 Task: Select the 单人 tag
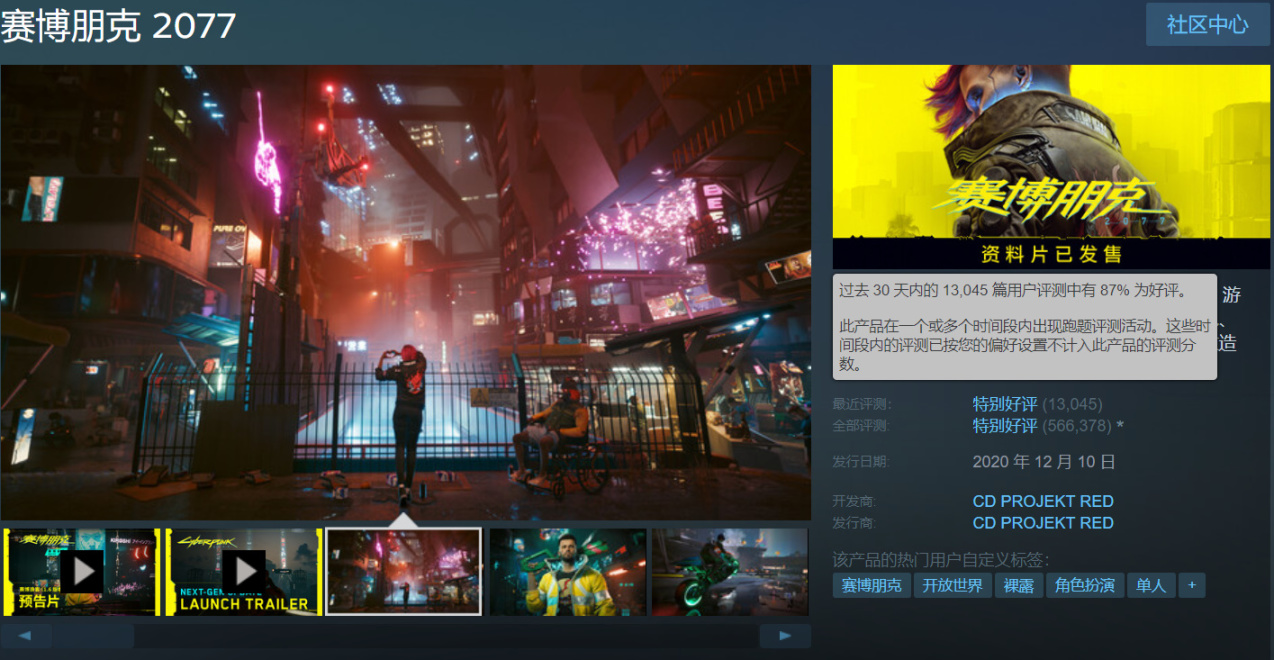click(1151, 585)
